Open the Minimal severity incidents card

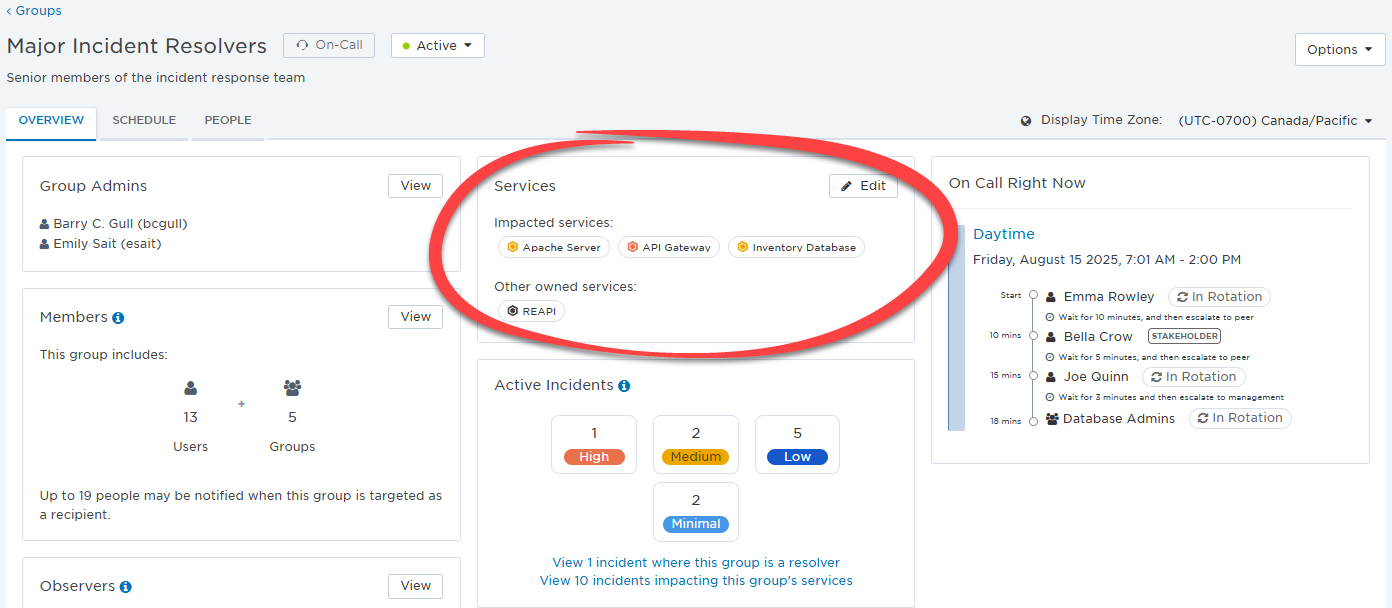[x=696, y=512]
